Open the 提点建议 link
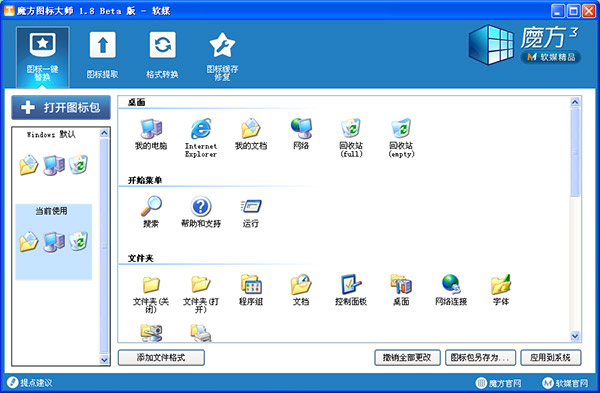 (x=30, y=382)
